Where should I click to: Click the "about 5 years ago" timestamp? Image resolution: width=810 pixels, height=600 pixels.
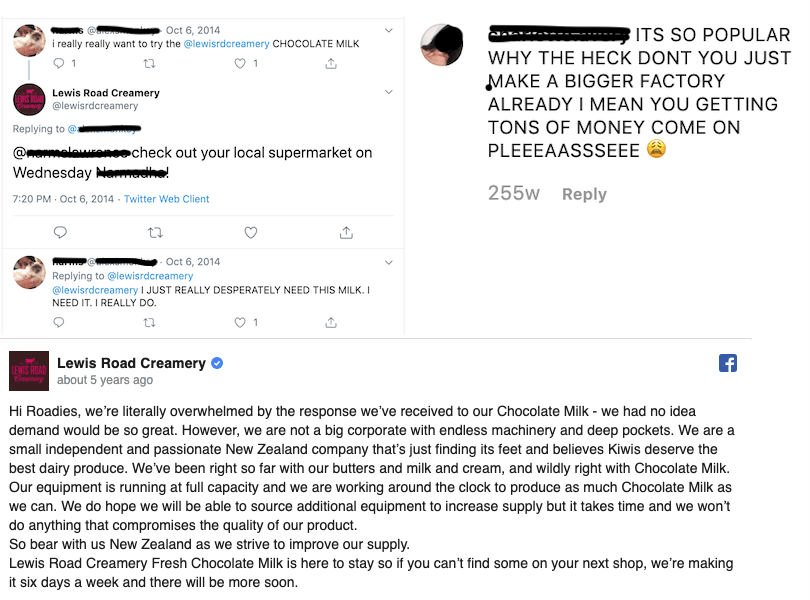tap(105, 380)
